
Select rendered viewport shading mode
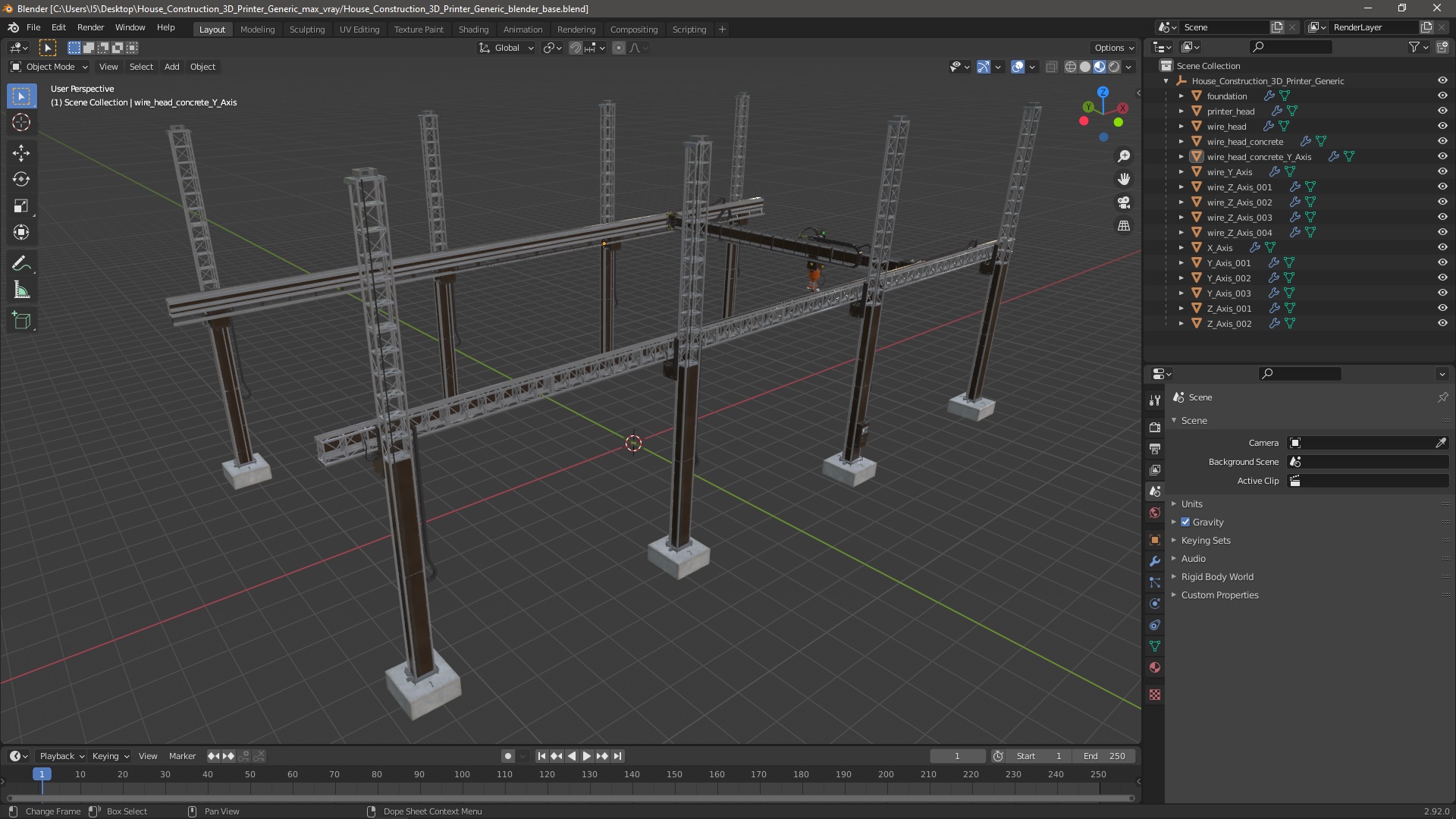1114,67
